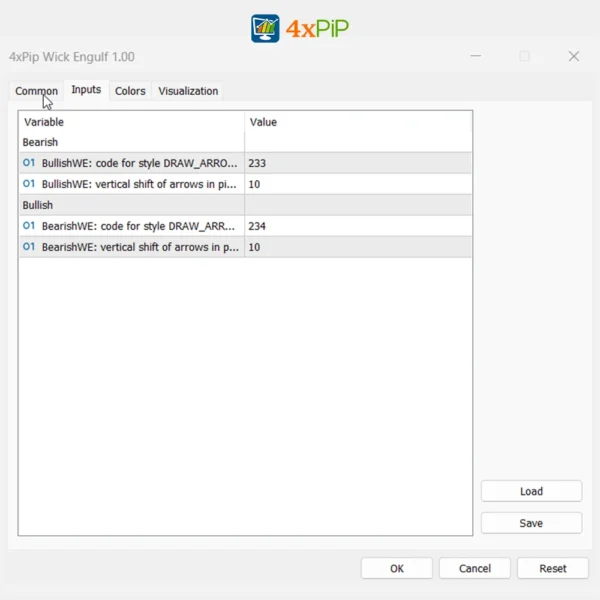Click the integer icon beside BearishWE code row
The height and width of the screenshot is (600, 600).
(29, 226)
